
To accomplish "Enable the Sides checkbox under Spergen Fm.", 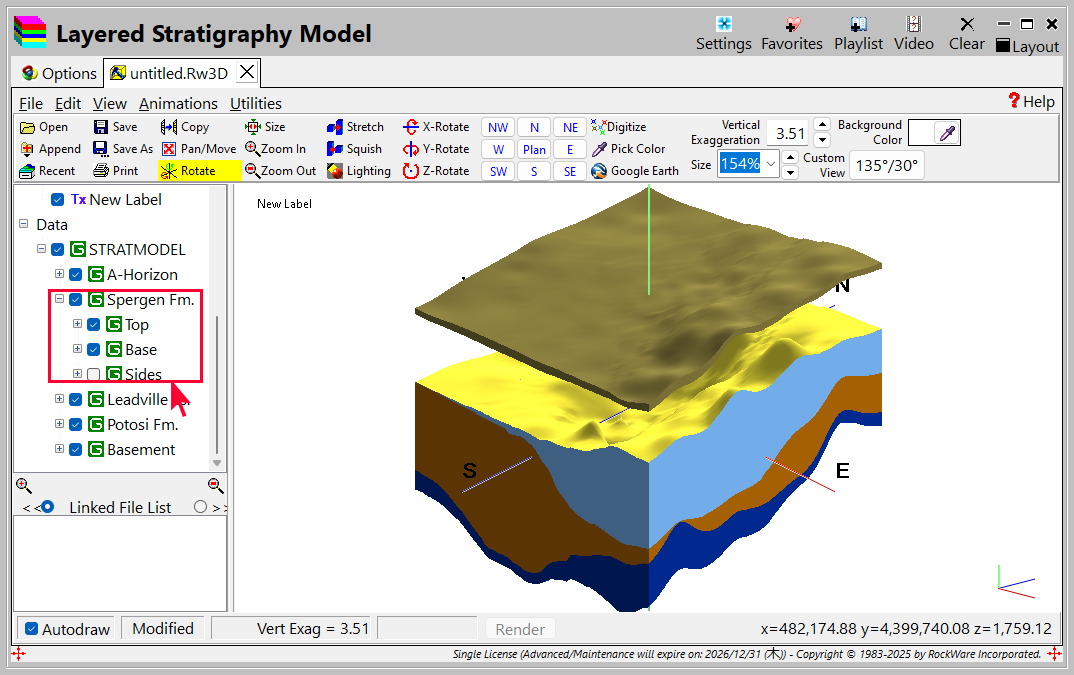I will [x=93, y=375].
